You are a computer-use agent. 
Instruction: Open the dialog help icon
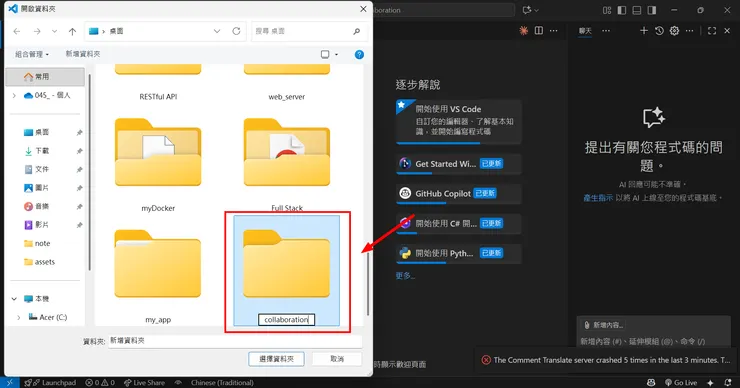click(359, 54)
